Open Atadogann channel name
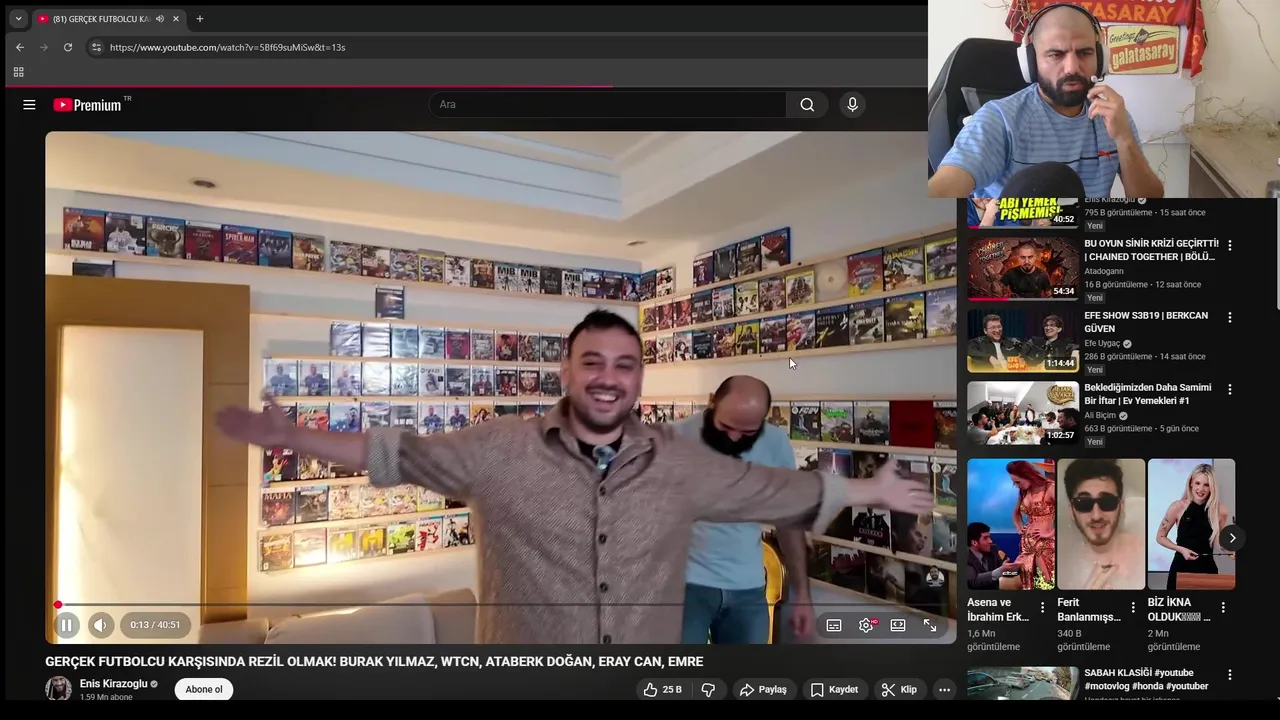Viewport: 1280px width, 720px height. 1104,271
